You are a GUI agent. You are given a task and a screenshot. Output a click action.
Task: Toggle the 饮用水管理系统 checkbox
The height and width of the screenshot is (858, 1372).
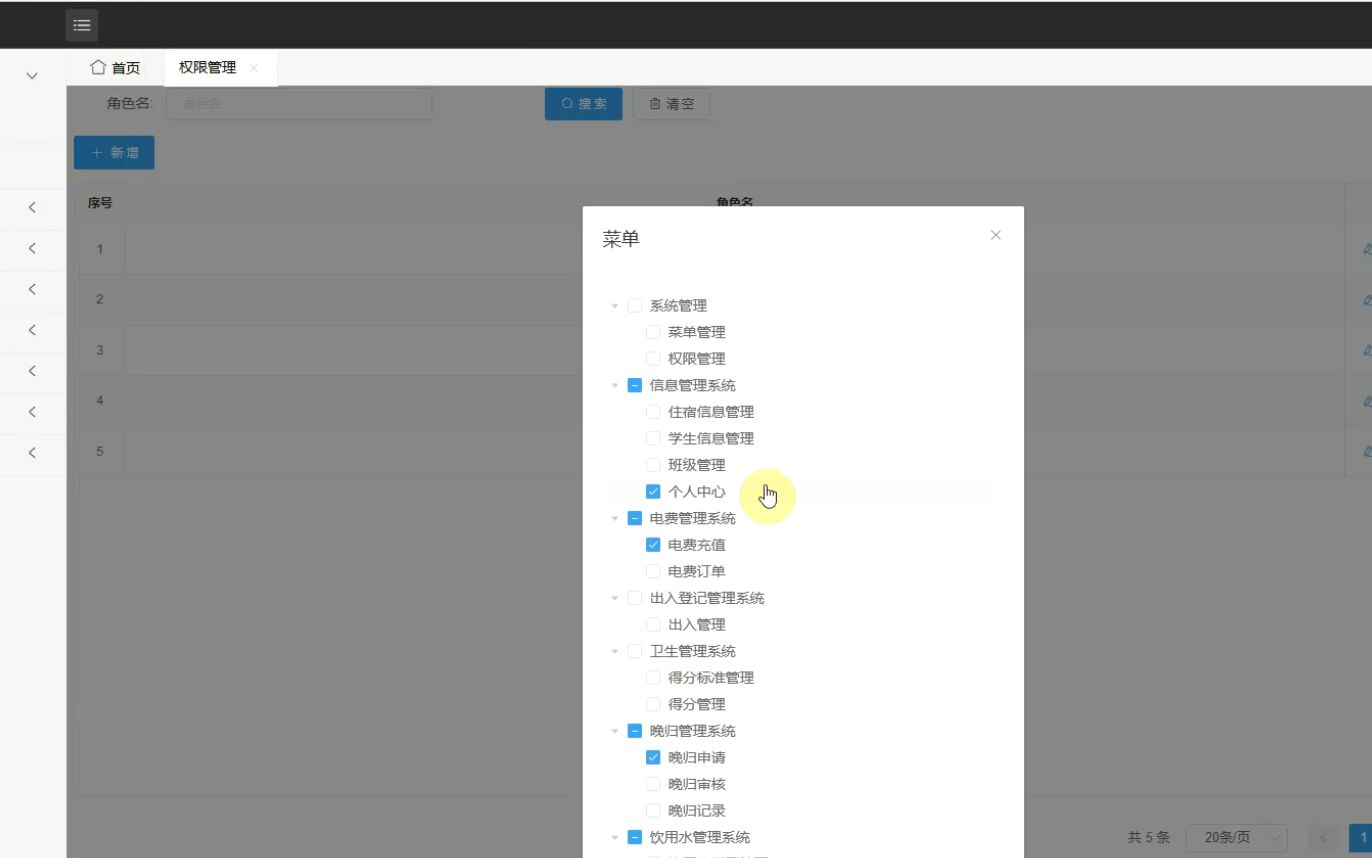pos(634,837)
